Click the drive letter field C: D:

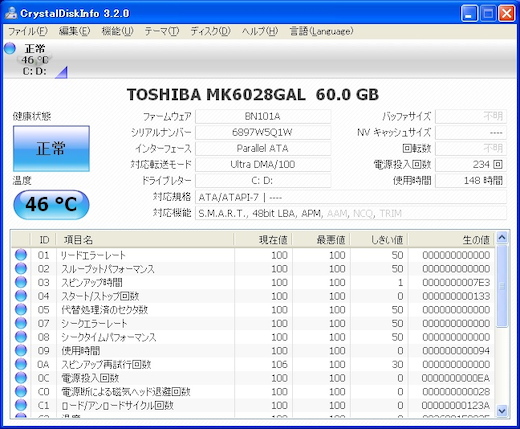pos(263,181)
